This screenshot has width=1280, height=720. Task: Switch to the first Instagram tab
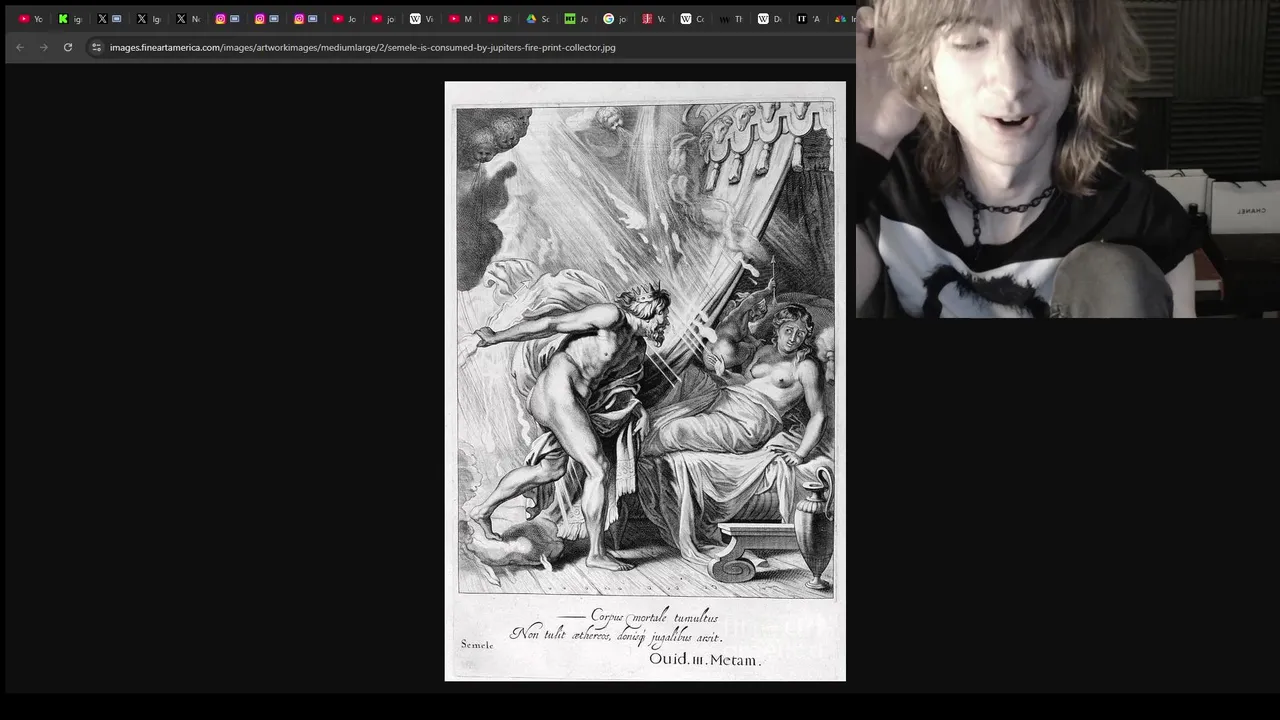pyautogui.click(x=227, y=19)
